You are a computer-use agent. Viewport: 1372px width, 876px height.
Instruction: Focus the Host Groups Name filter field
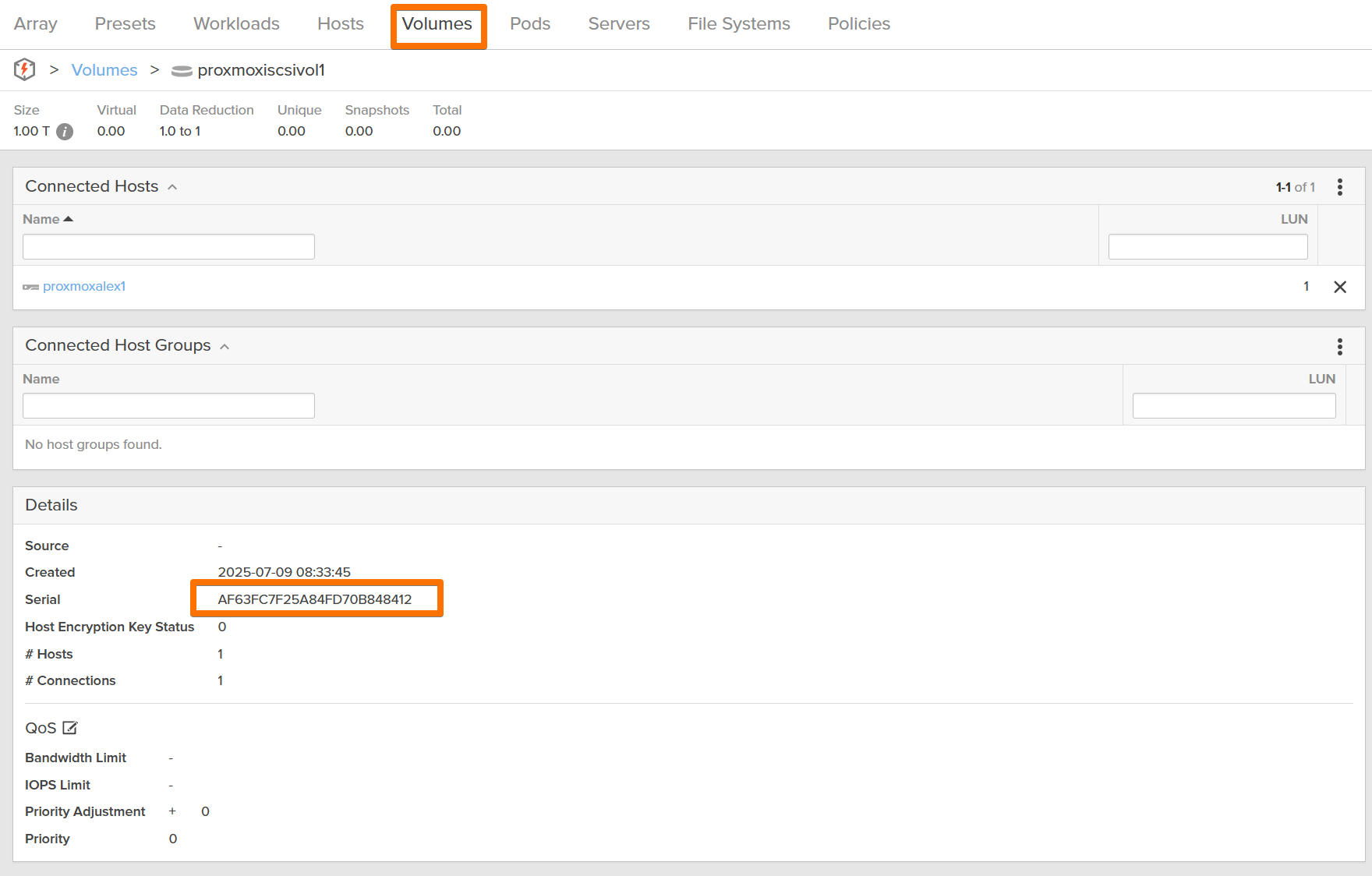168,406
